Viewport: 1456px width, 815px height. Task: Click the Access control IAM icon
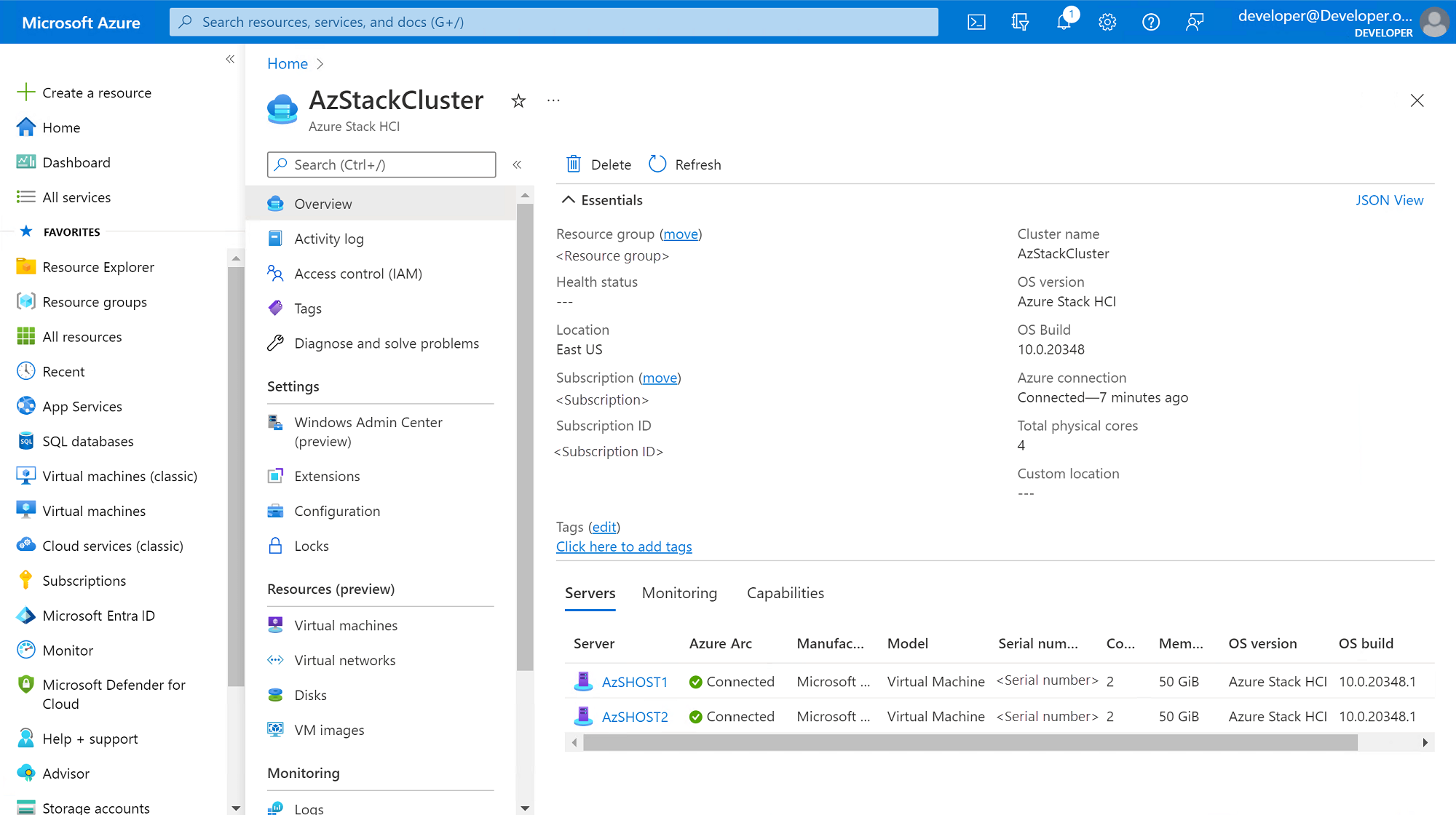(276, 273)
